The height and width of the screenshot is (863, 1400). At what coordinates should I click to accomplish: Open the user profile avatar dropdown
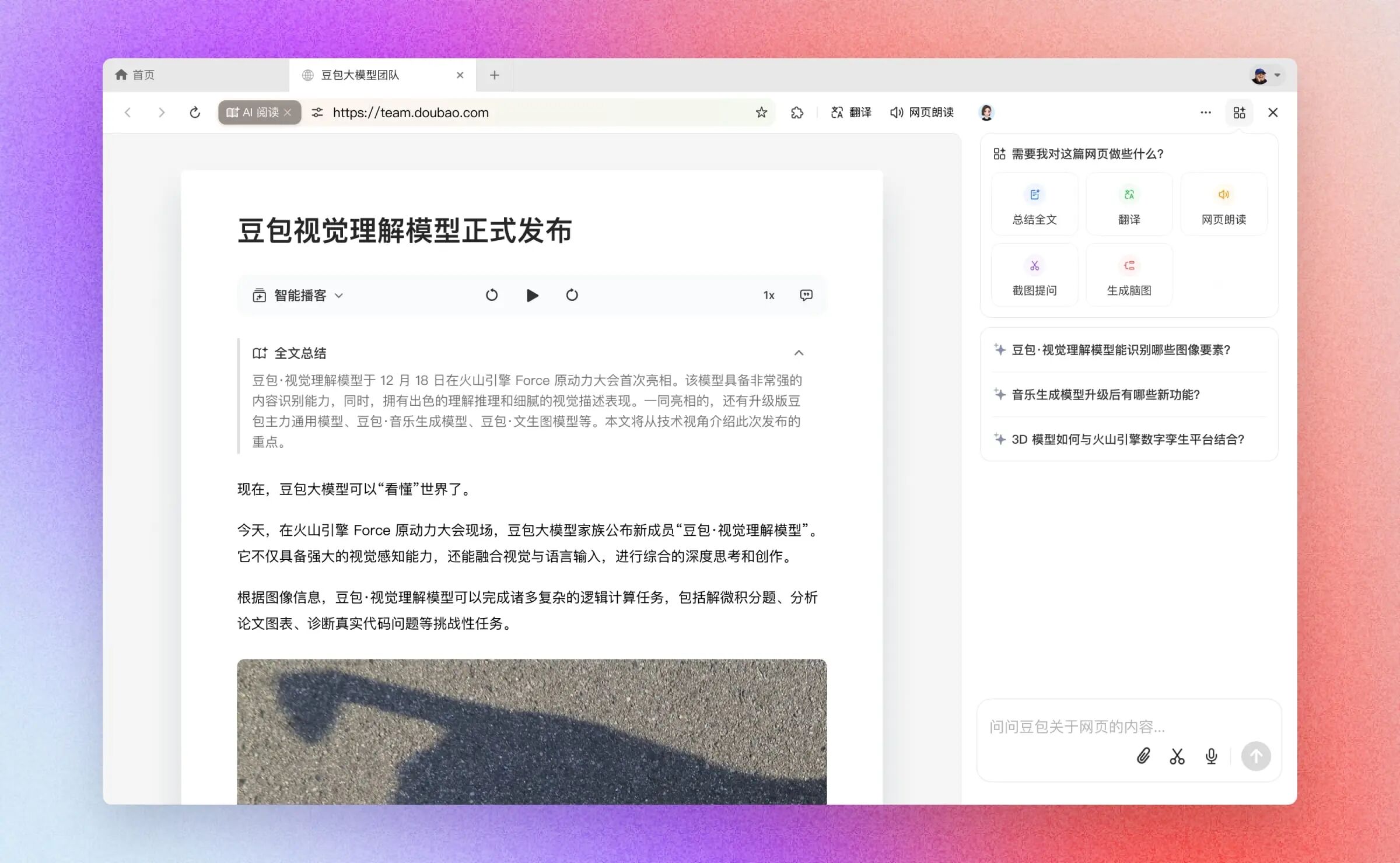1266,75
